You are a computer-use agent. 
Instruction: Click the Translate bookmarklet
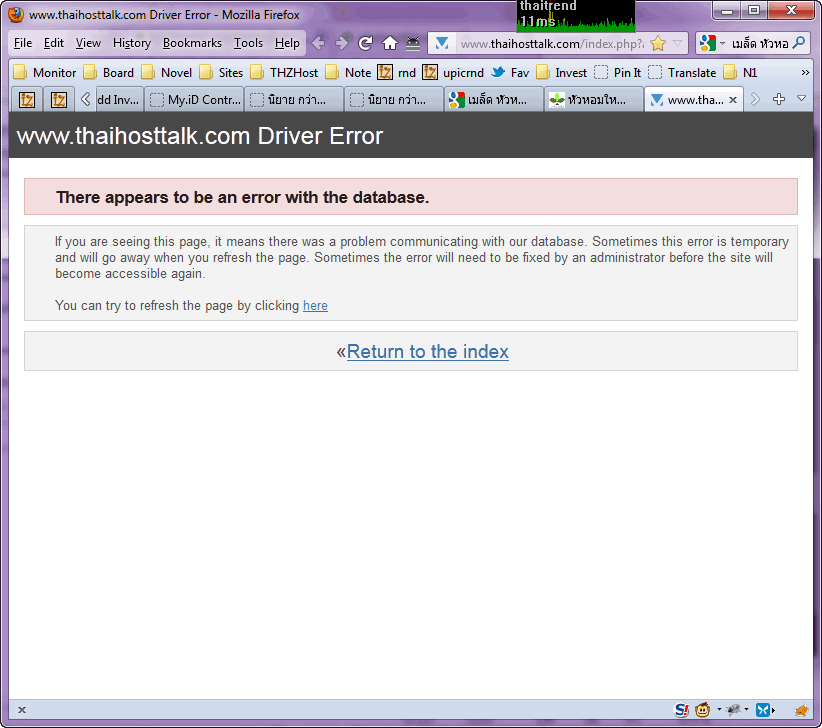pos(682,72)
